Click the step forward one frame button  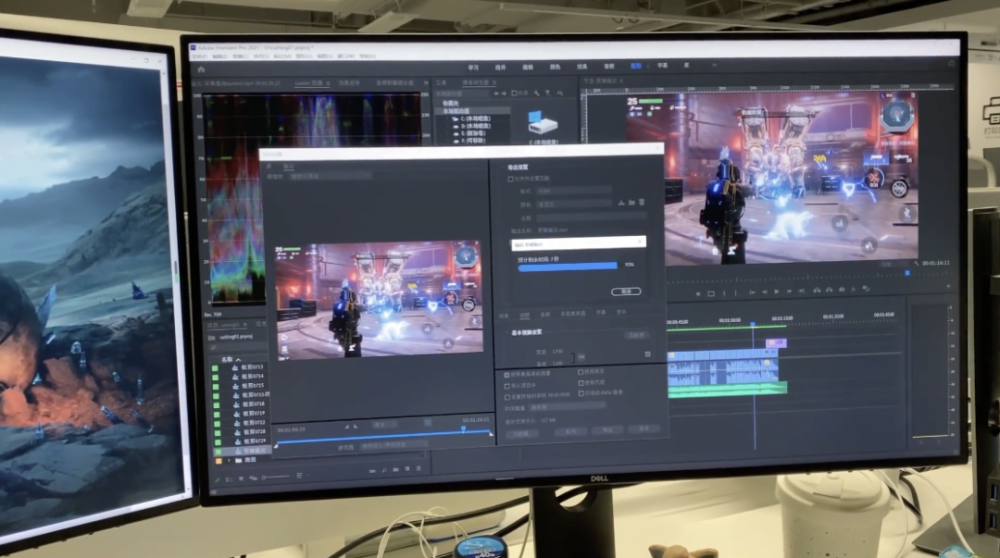tap(790, 291)
